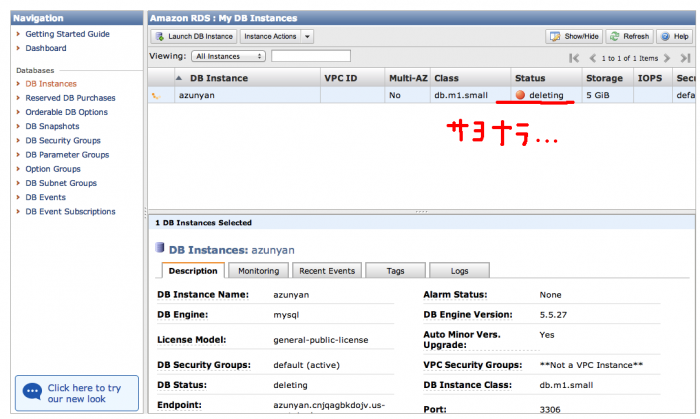The image size is (700, 419).
Task: Click the filter search input field
Action: click(x=311, y=56)
